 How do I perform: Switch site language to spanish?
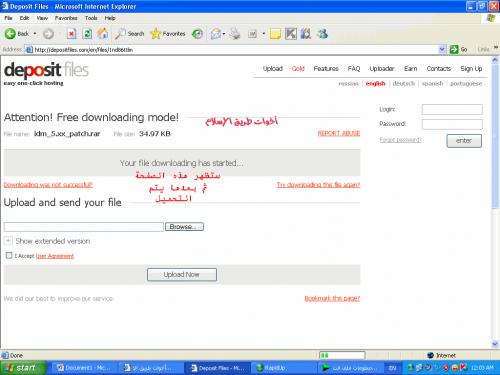(432, 84)
